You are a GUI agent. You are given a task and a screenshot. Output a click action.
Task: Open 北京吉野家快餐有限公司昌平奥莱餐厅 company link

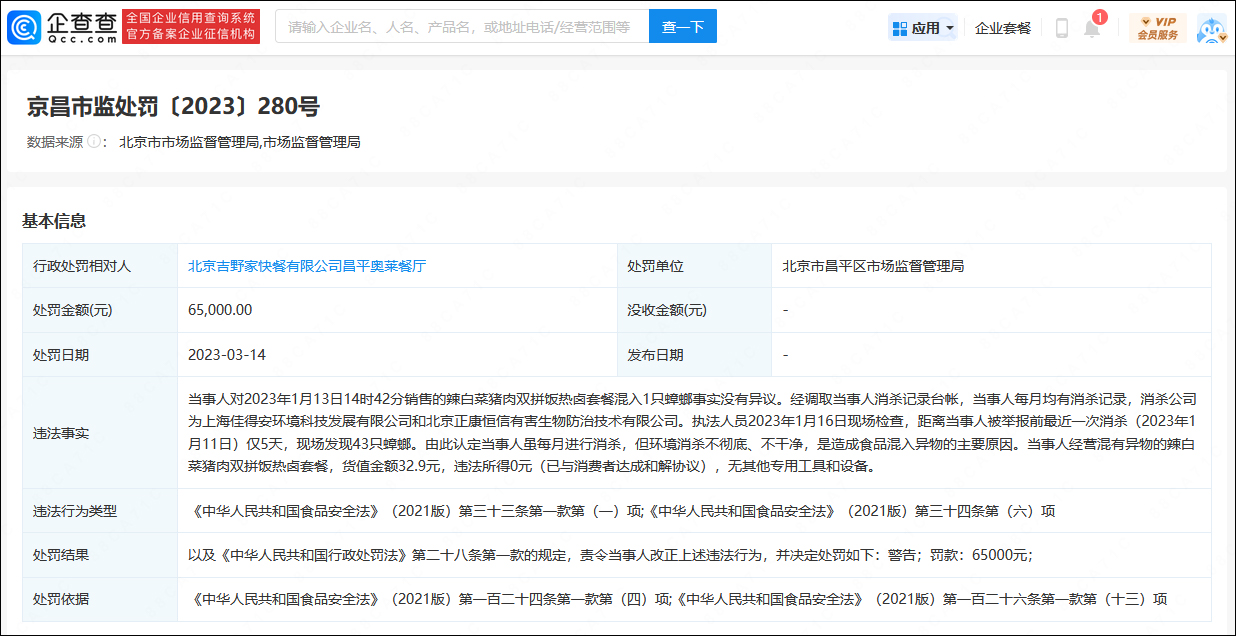coord(307,266)
